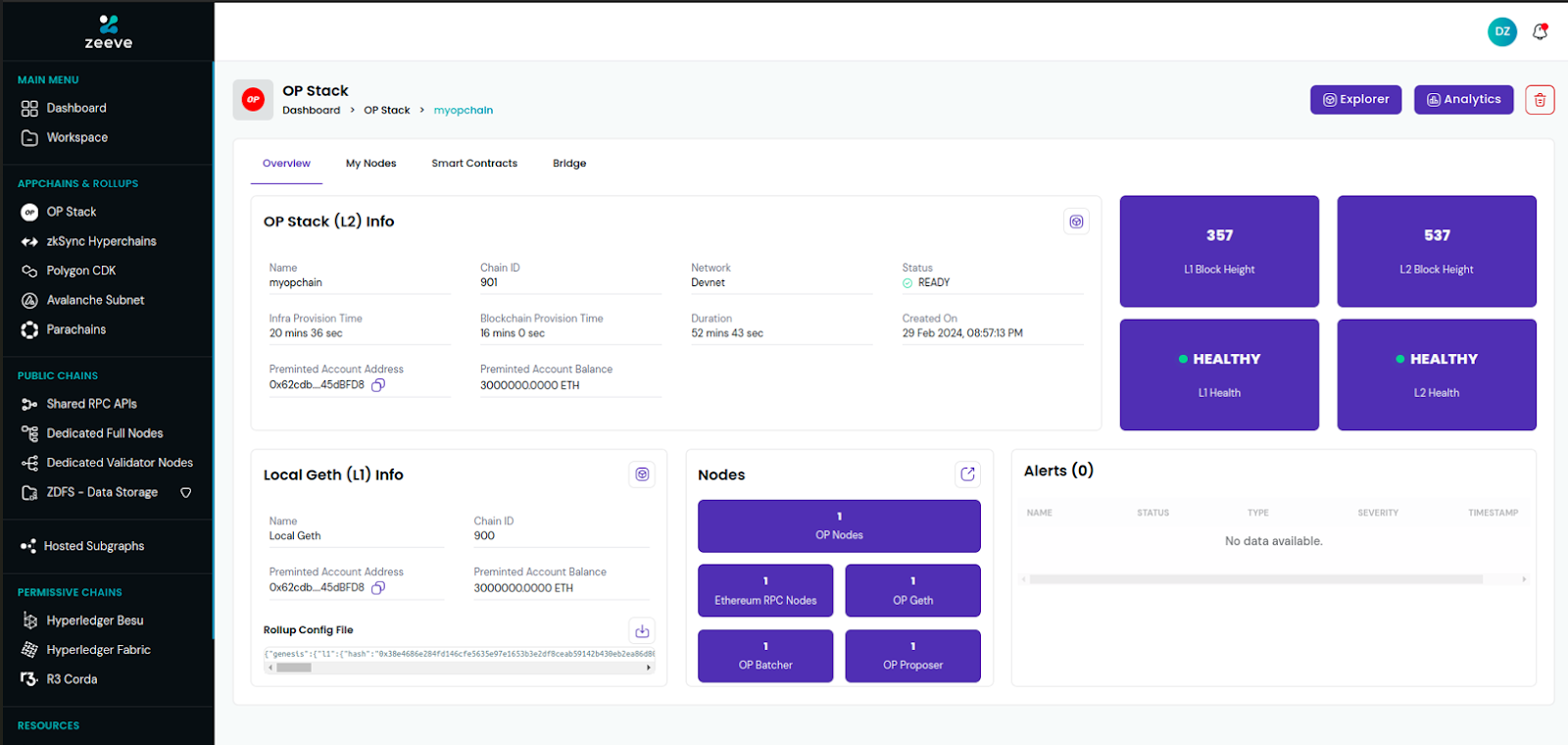The image size is (1568, 745).
Task: Click the Dedicated Full Nodes sidebar icon
Action: [x=29, y=433]
